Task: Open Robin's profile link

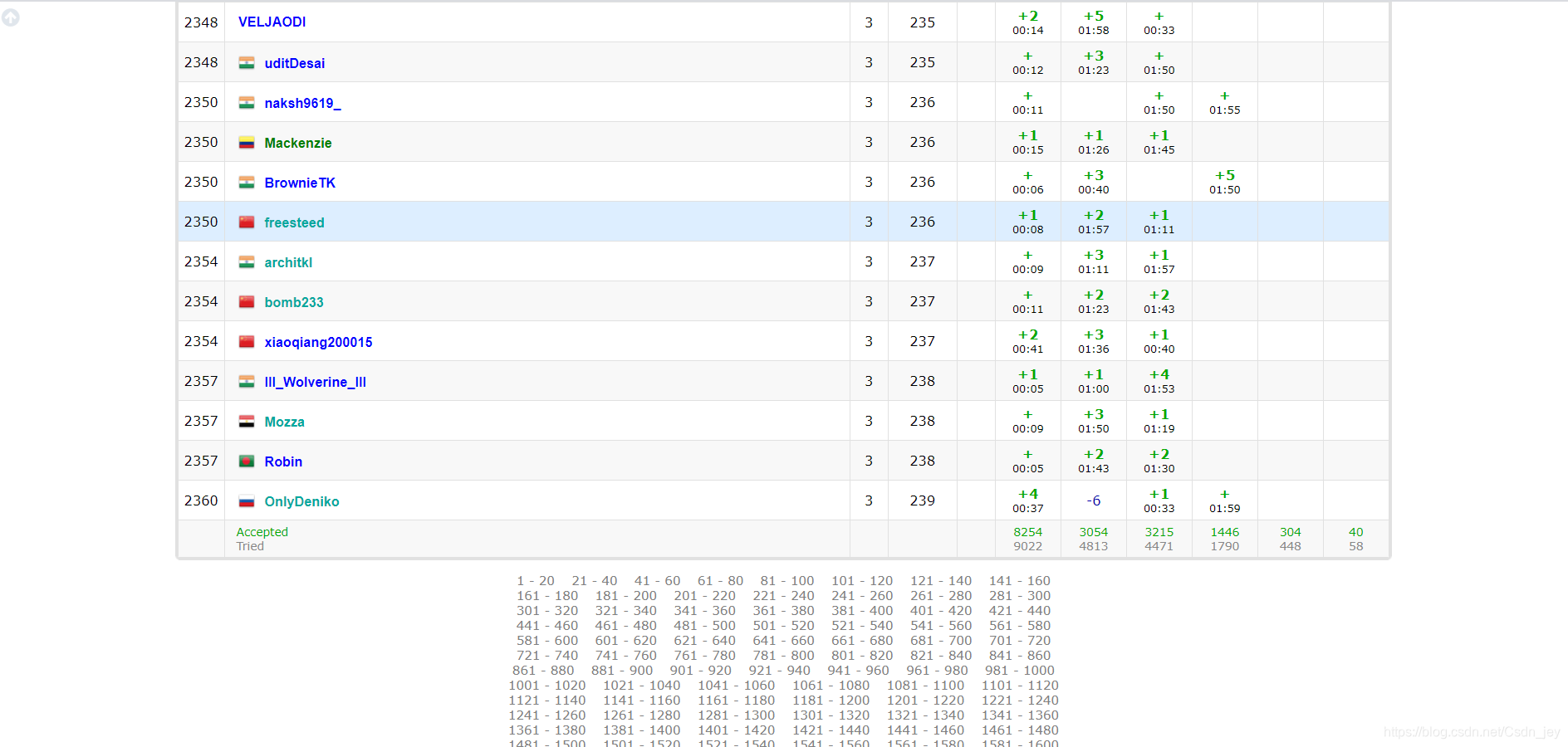Action: (x=283, y=461)
